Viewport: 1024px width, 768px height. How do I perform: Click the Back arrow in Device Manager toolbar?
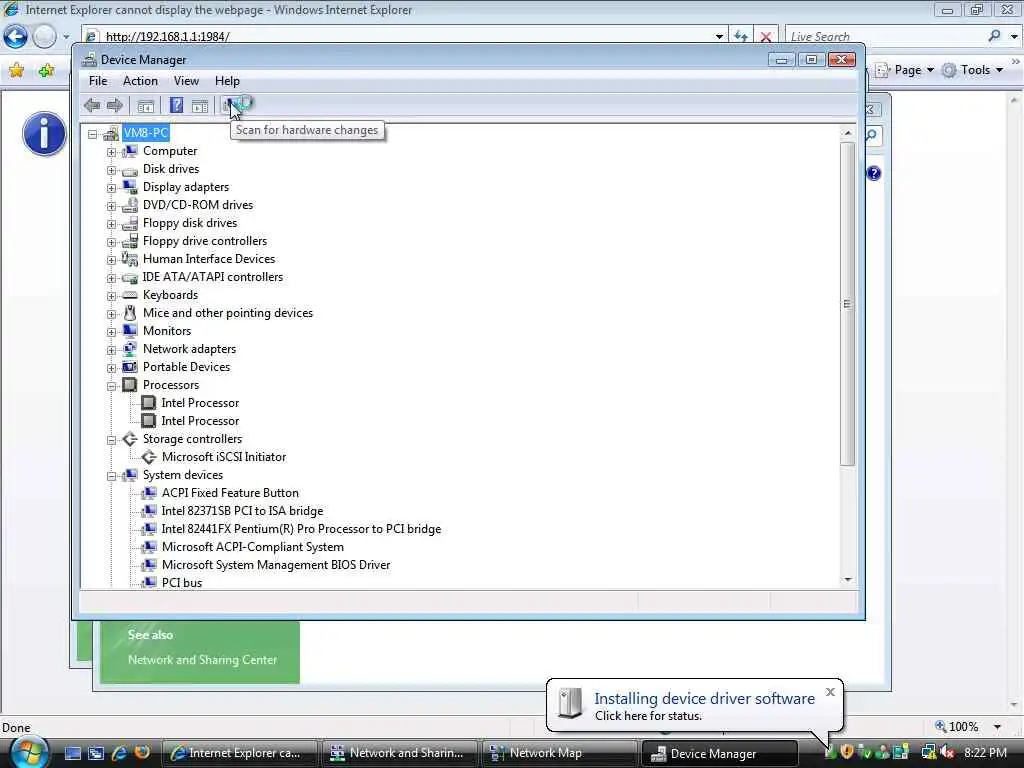tap(92, 105)
